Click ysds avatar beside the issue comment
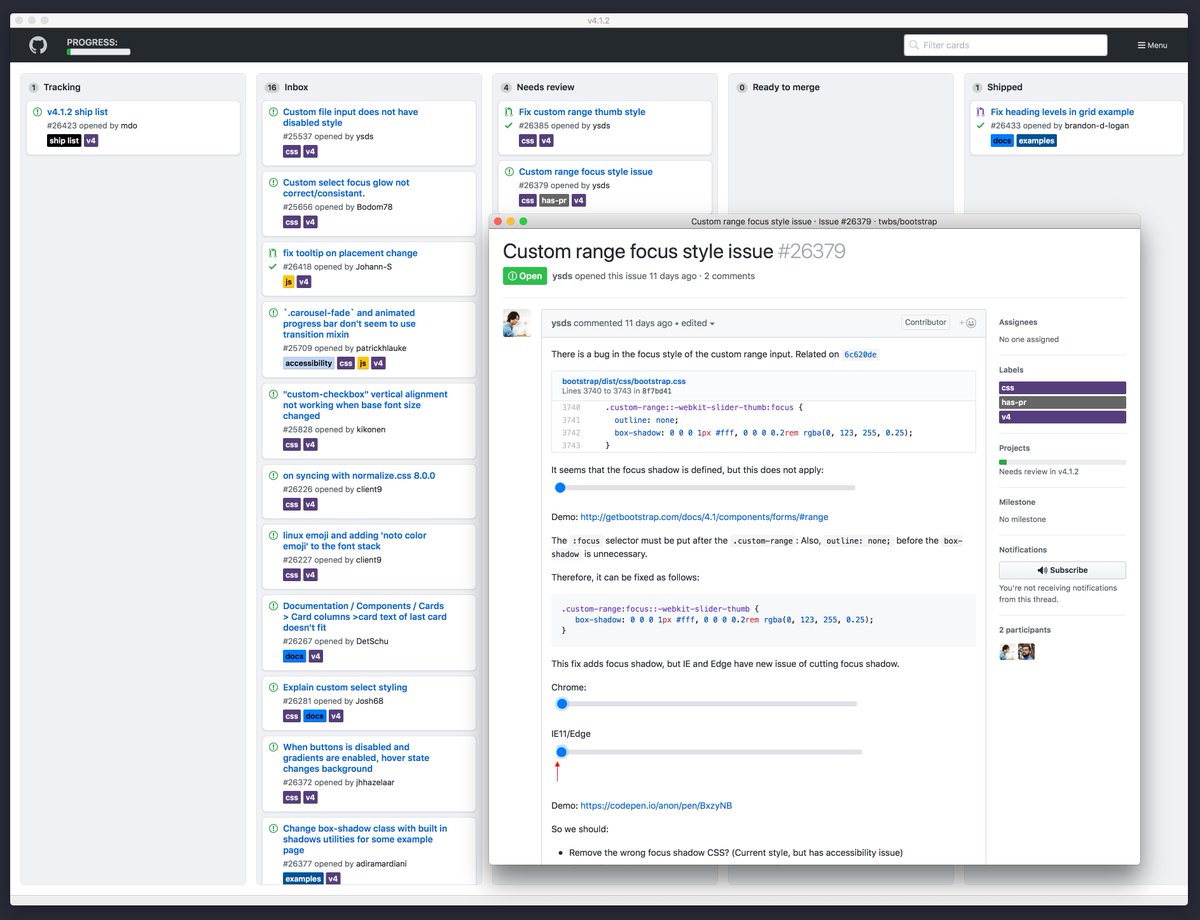Viewport: 1200px width, 920px height. click(x=516, y=323)
